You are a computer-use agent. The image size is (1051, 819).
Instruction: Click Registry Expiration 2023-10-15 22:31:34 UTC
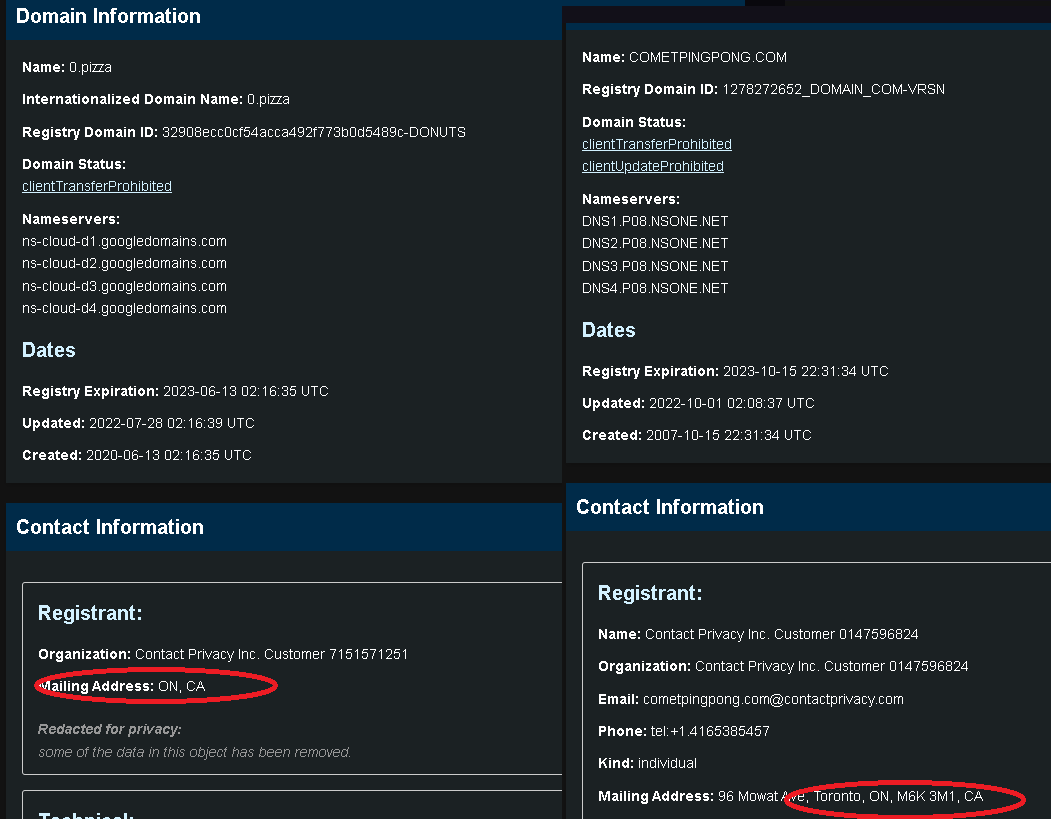pos(735,371)
